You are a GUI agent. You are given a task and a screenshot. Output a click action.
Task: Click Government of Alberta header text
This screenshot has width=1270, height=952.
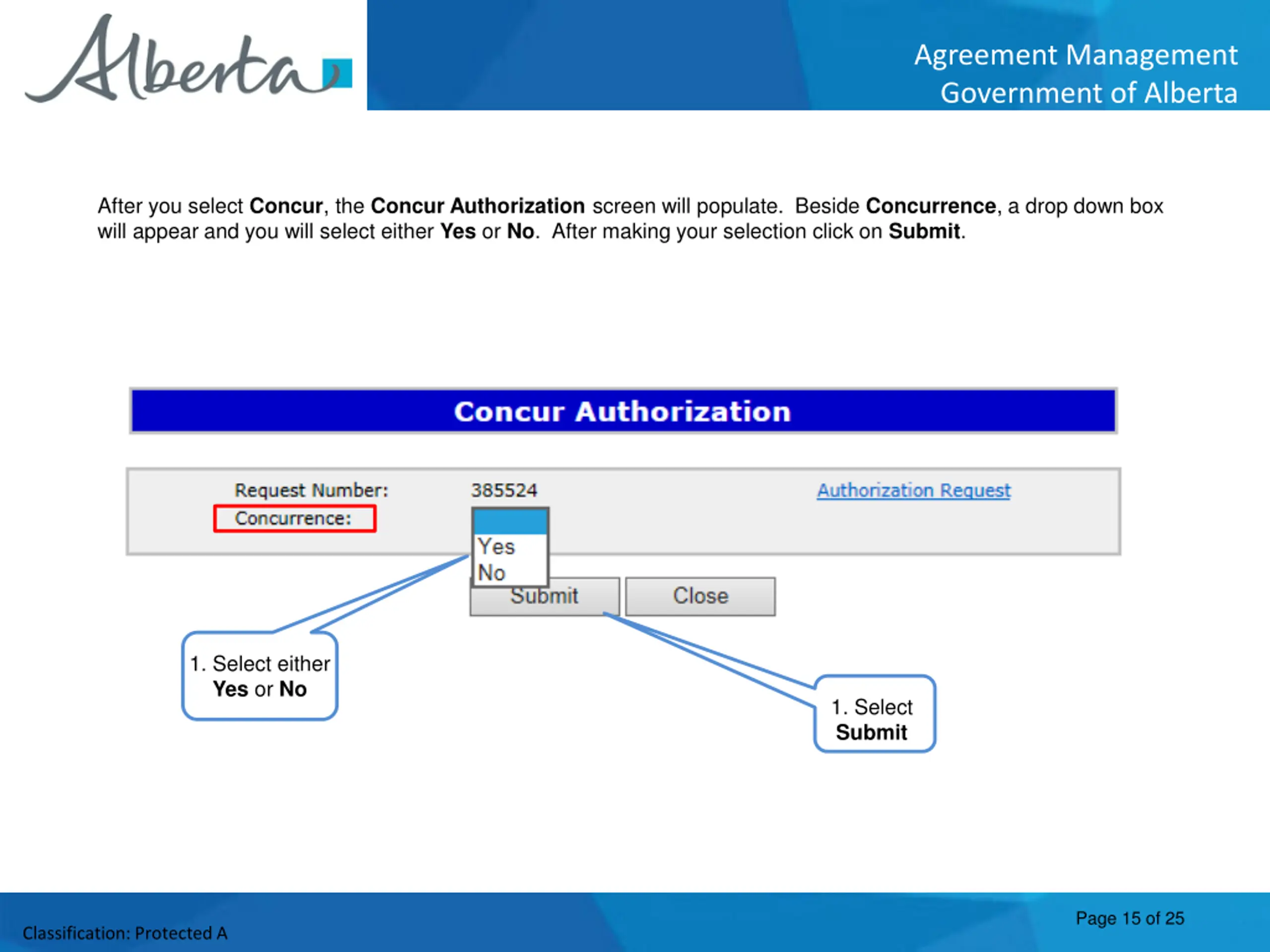(1088, 93)
